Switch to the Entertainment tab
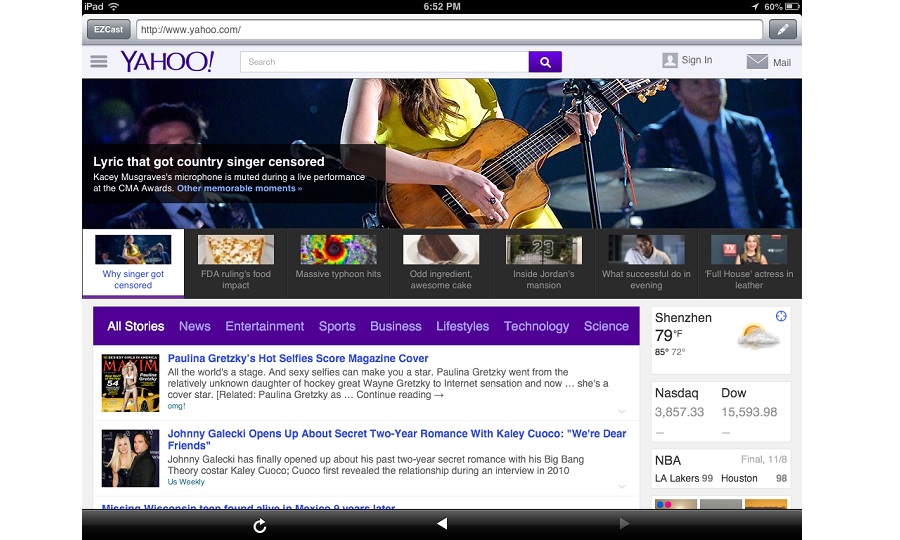This screenshot has height=540, width=900. (x=265, y=326)
